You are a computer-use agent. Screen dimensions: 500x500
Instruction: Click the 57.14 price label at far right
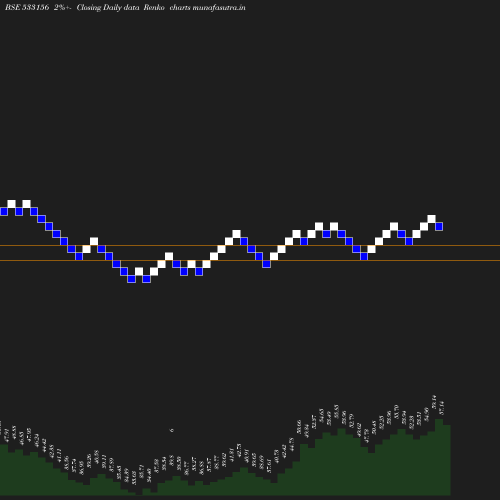(442, 408)
